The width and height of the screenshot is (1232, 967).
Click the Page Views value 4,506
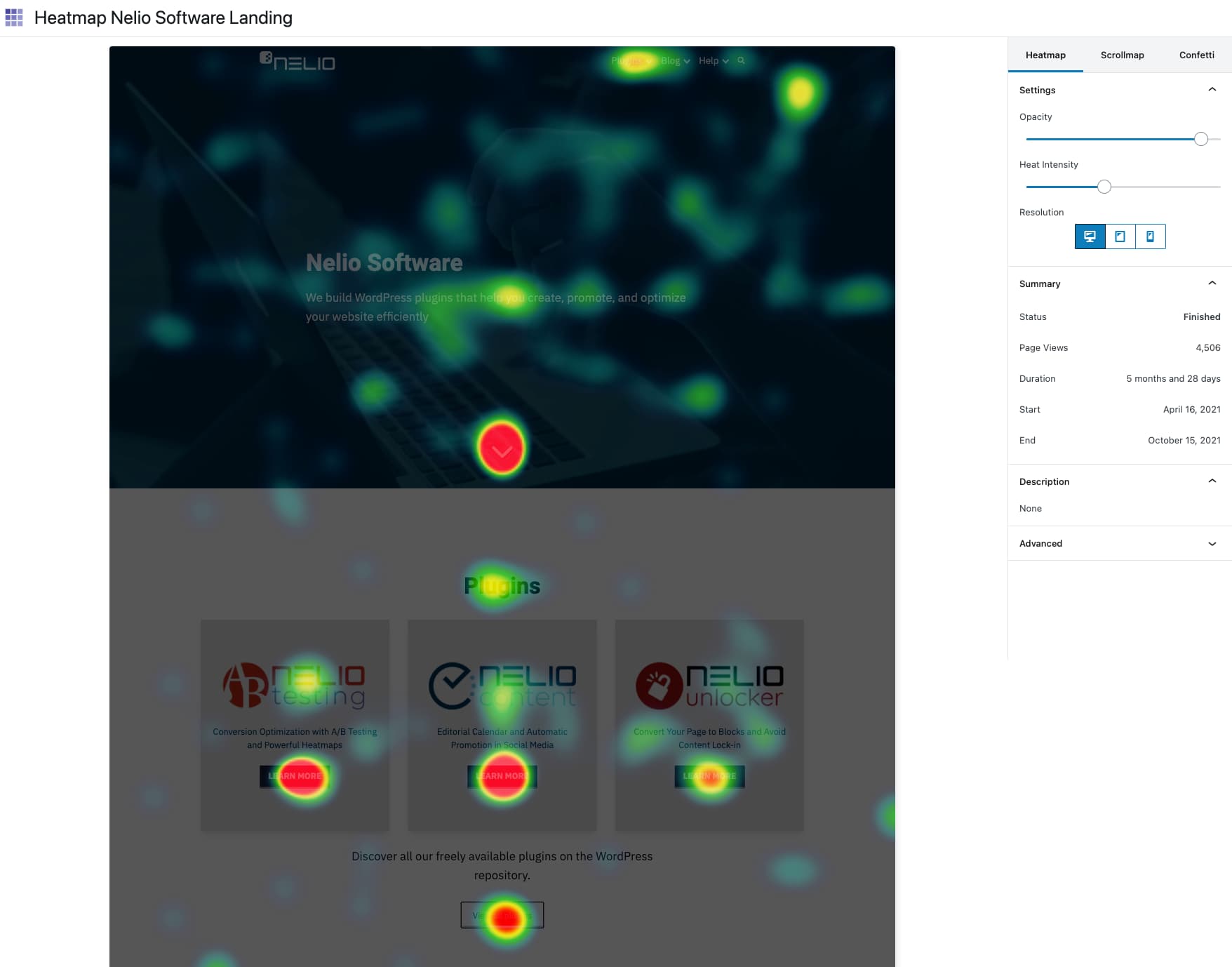point(1207,348)
